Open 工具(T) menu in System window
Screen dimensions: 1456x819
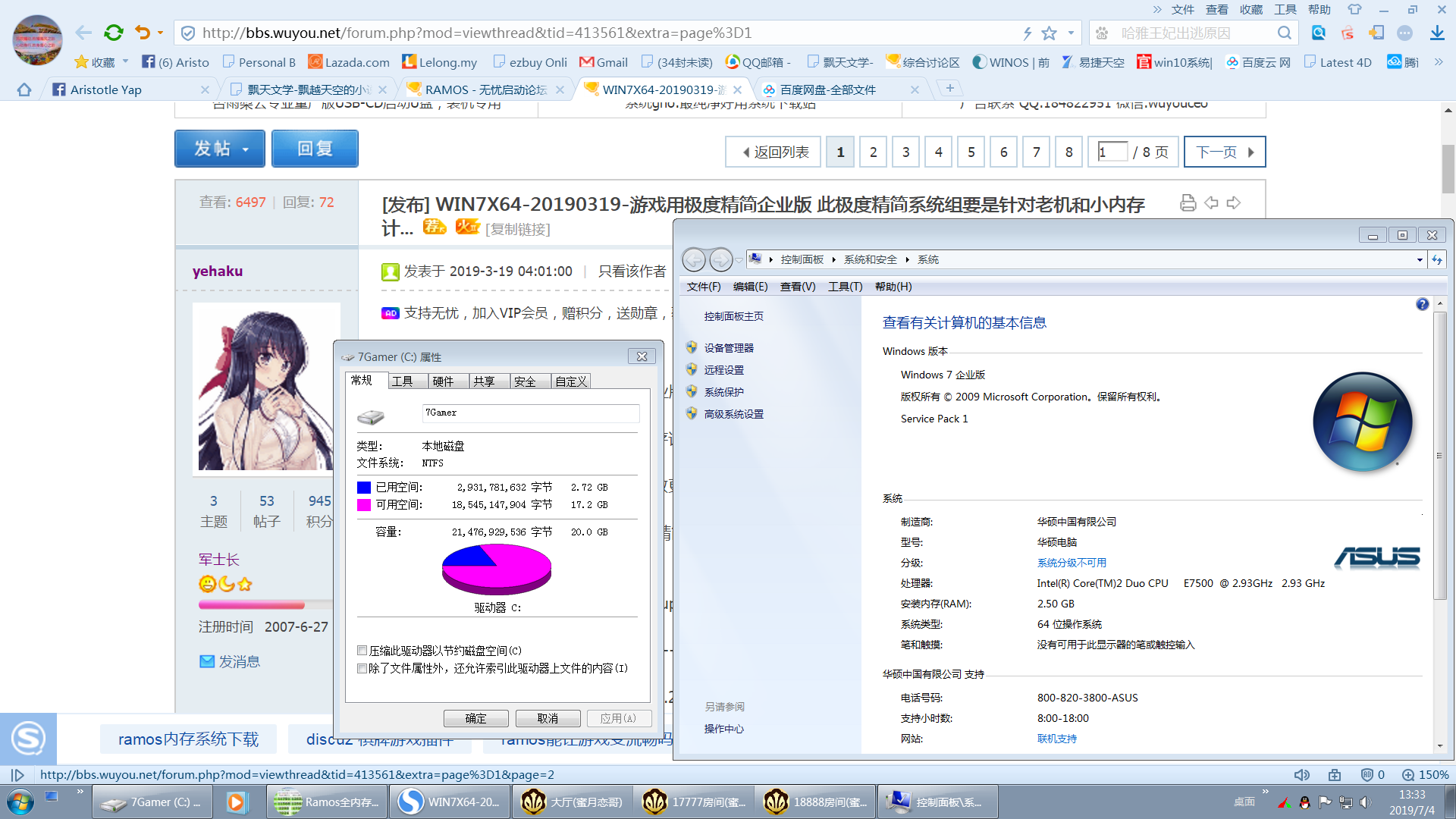point(845,287)
